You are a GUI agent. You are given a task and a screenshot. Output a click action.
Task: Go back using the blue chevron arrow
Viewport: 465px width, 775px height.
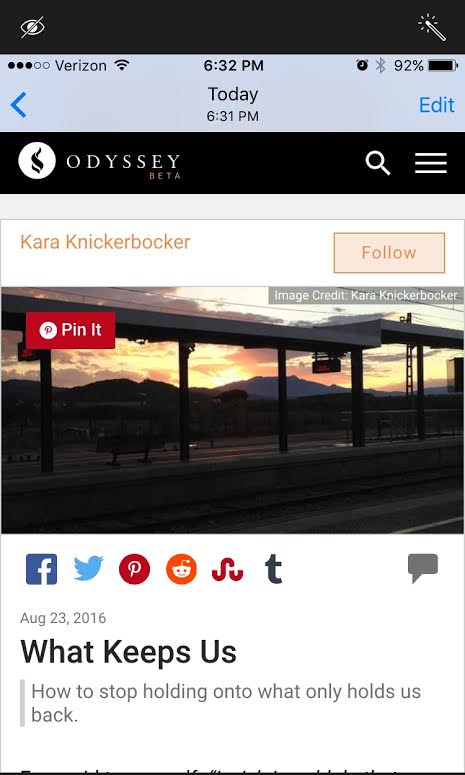click(x=18, y=105)
